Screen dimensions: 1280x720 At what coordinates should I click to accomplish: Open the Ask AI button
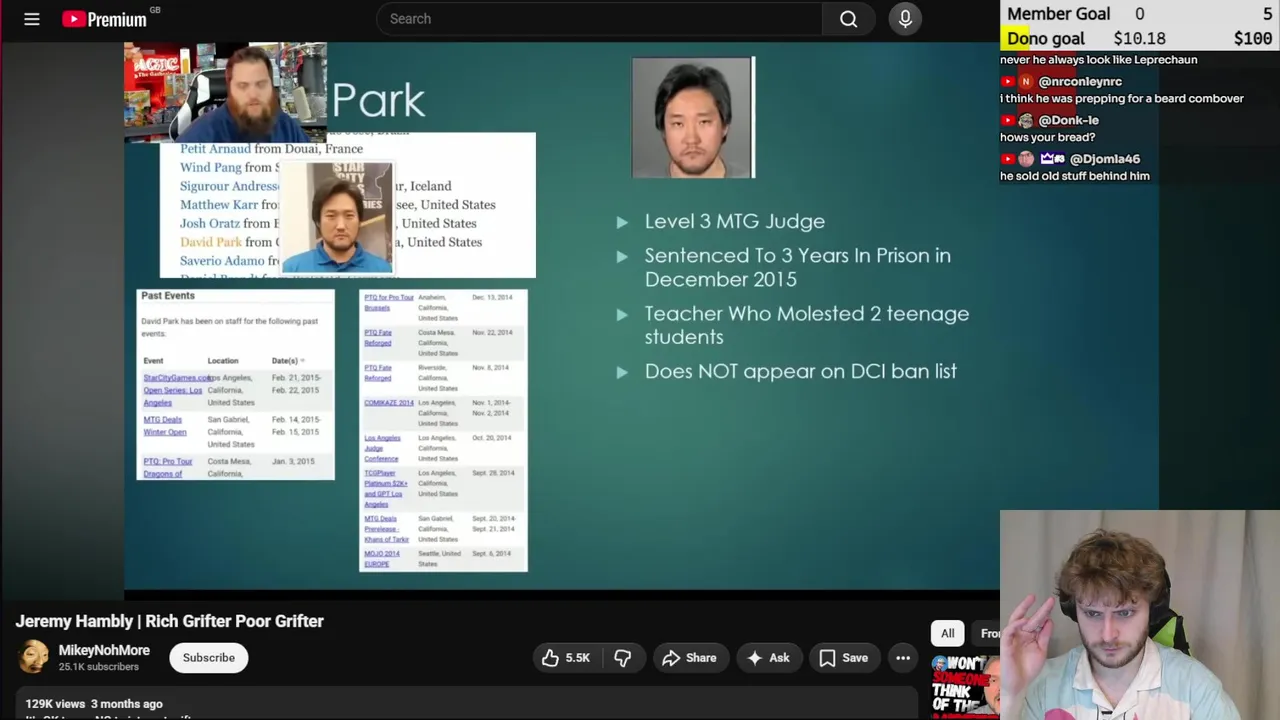tap(768, 658)
